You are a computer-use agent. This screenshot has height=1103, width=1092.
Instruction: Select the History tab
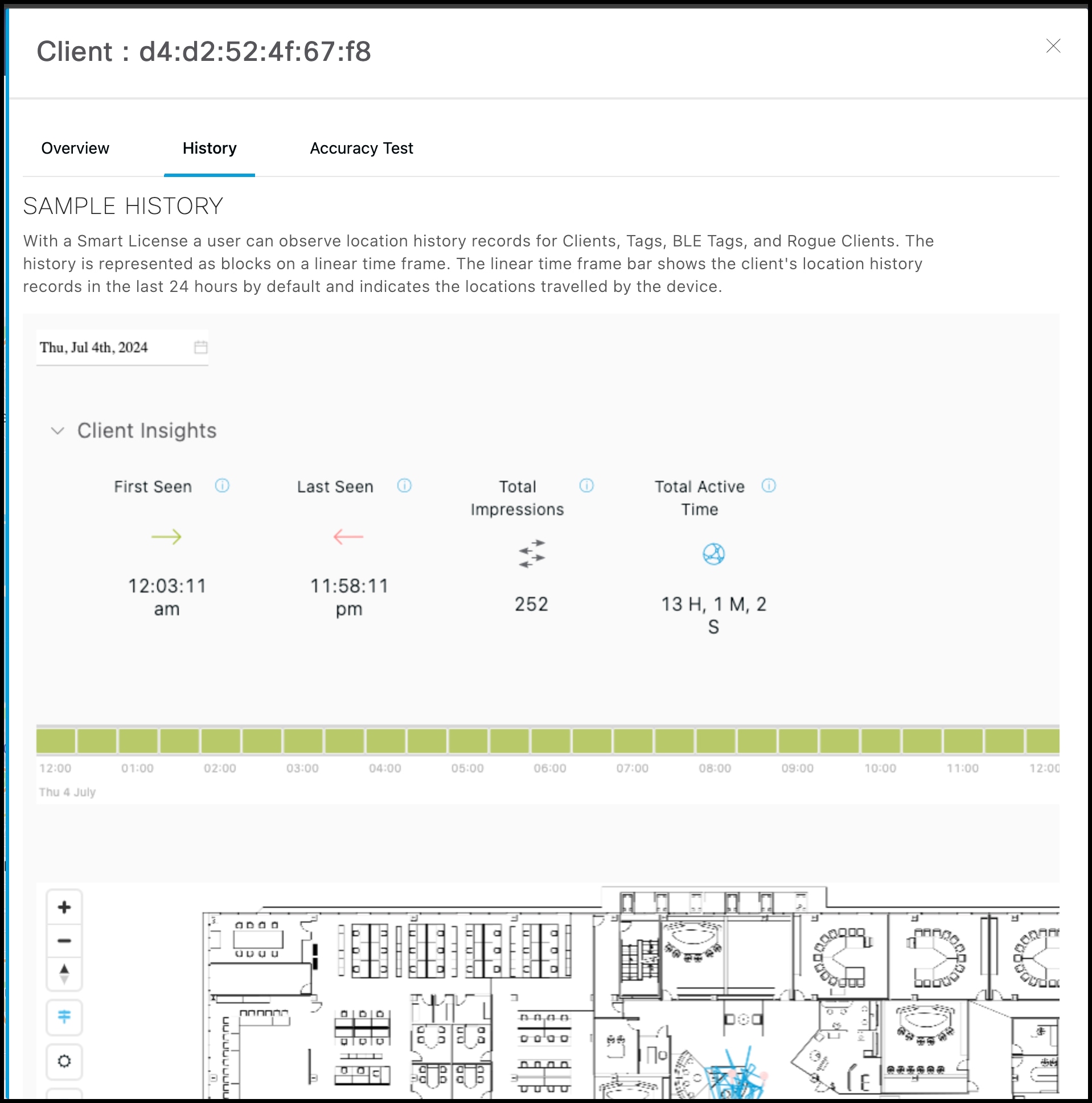click(210, 149)
